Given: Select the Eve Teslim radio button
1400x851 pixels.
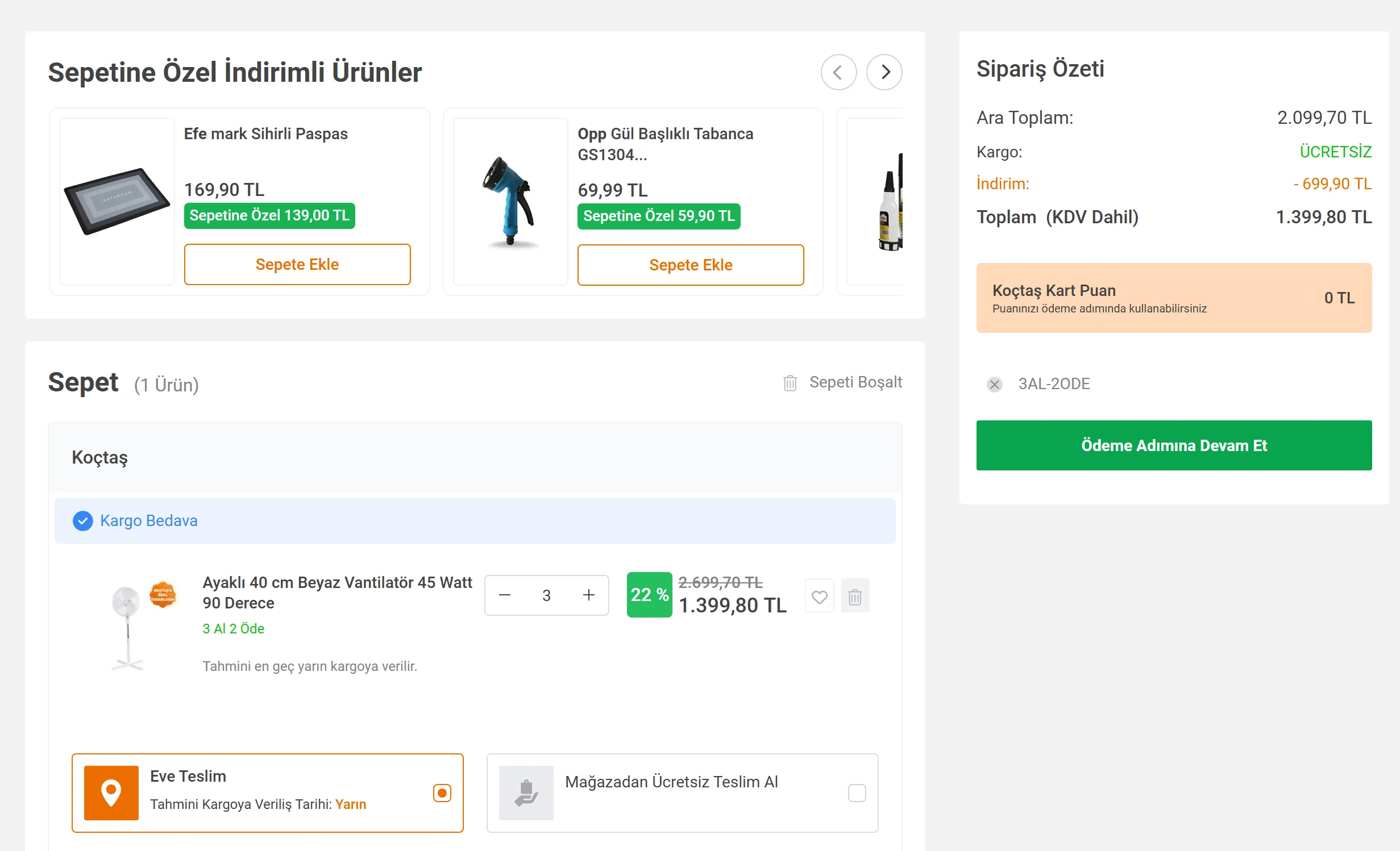Looking at the screenshot, I should [x=442, y=793].
